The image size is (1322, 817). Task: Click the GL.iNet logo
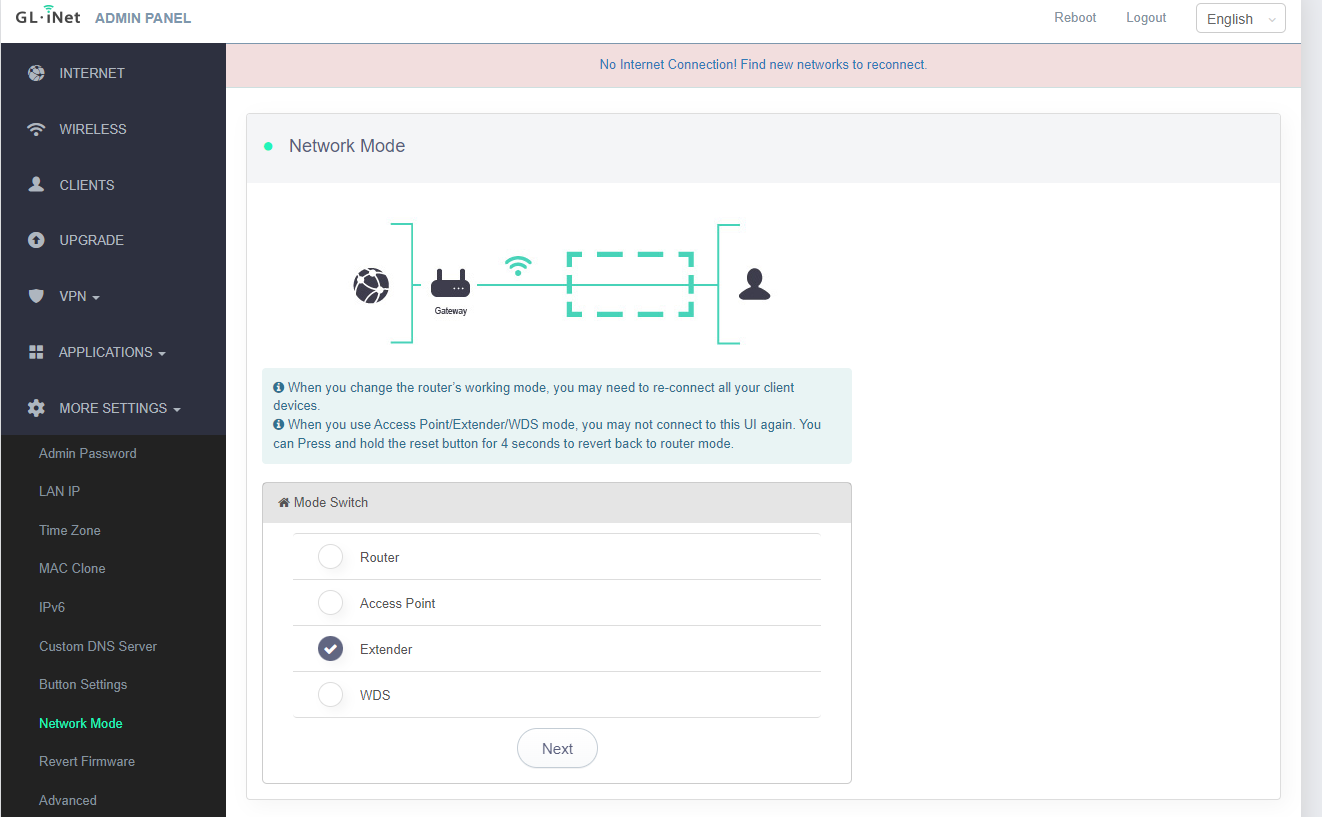click(x=48, y=17)
